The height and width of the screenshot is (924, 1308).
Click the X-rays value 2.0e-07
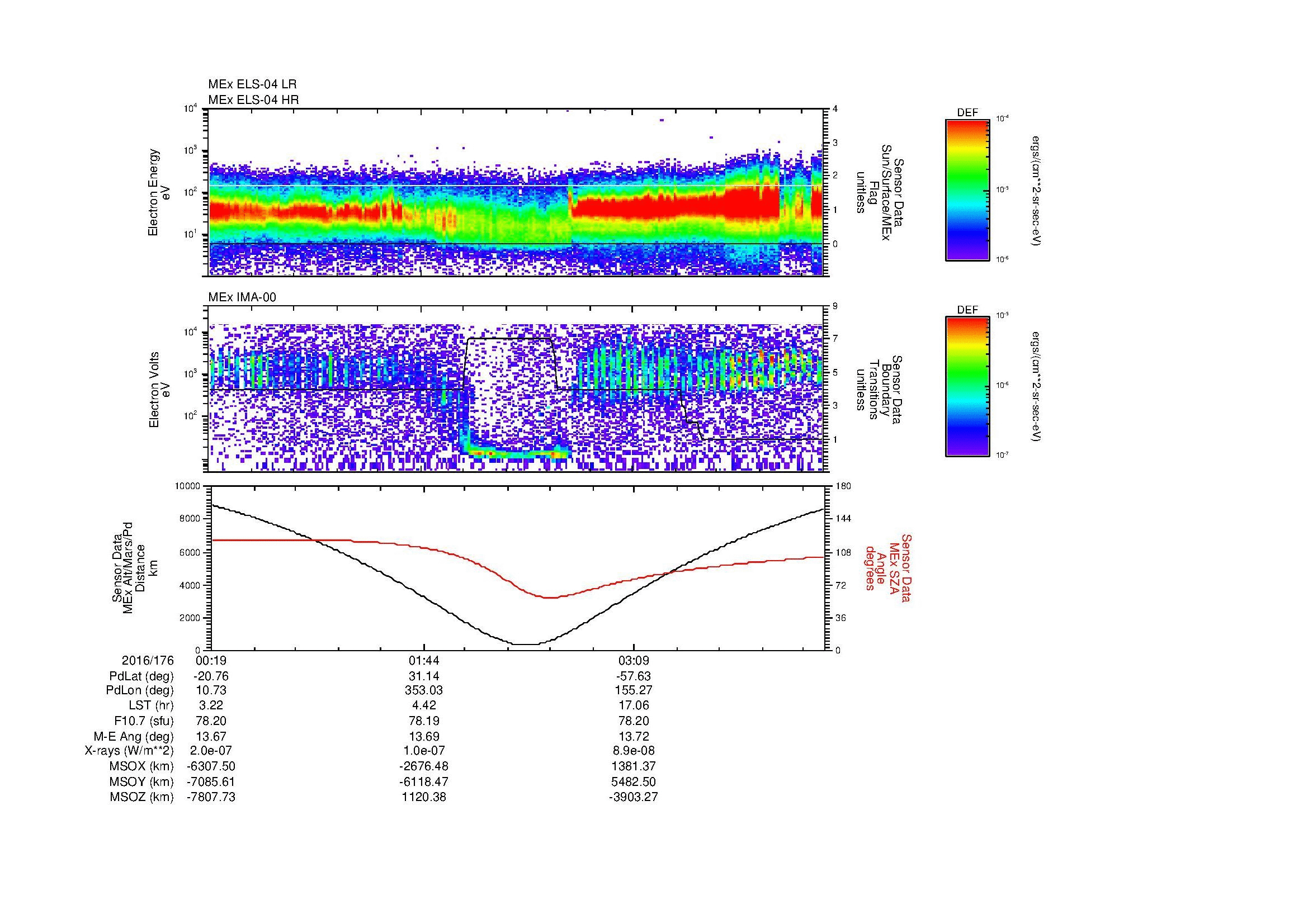coord(211,751)
